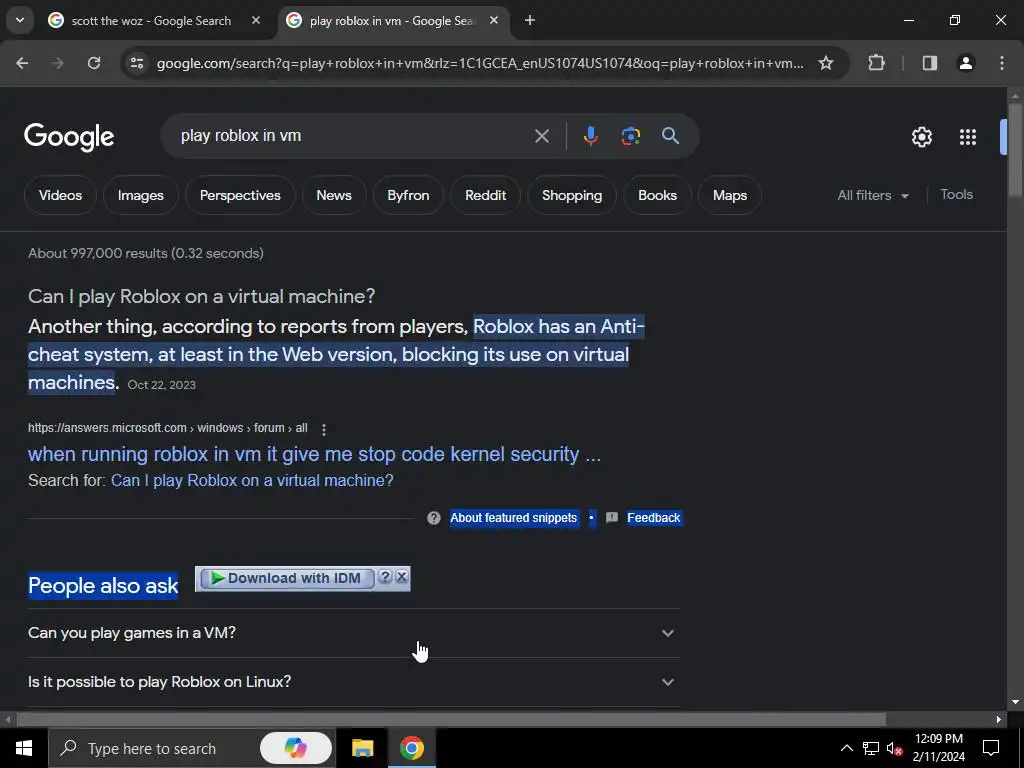Open the kernel security stop code result link
The image size is (1024, 768).
point(314,454)
